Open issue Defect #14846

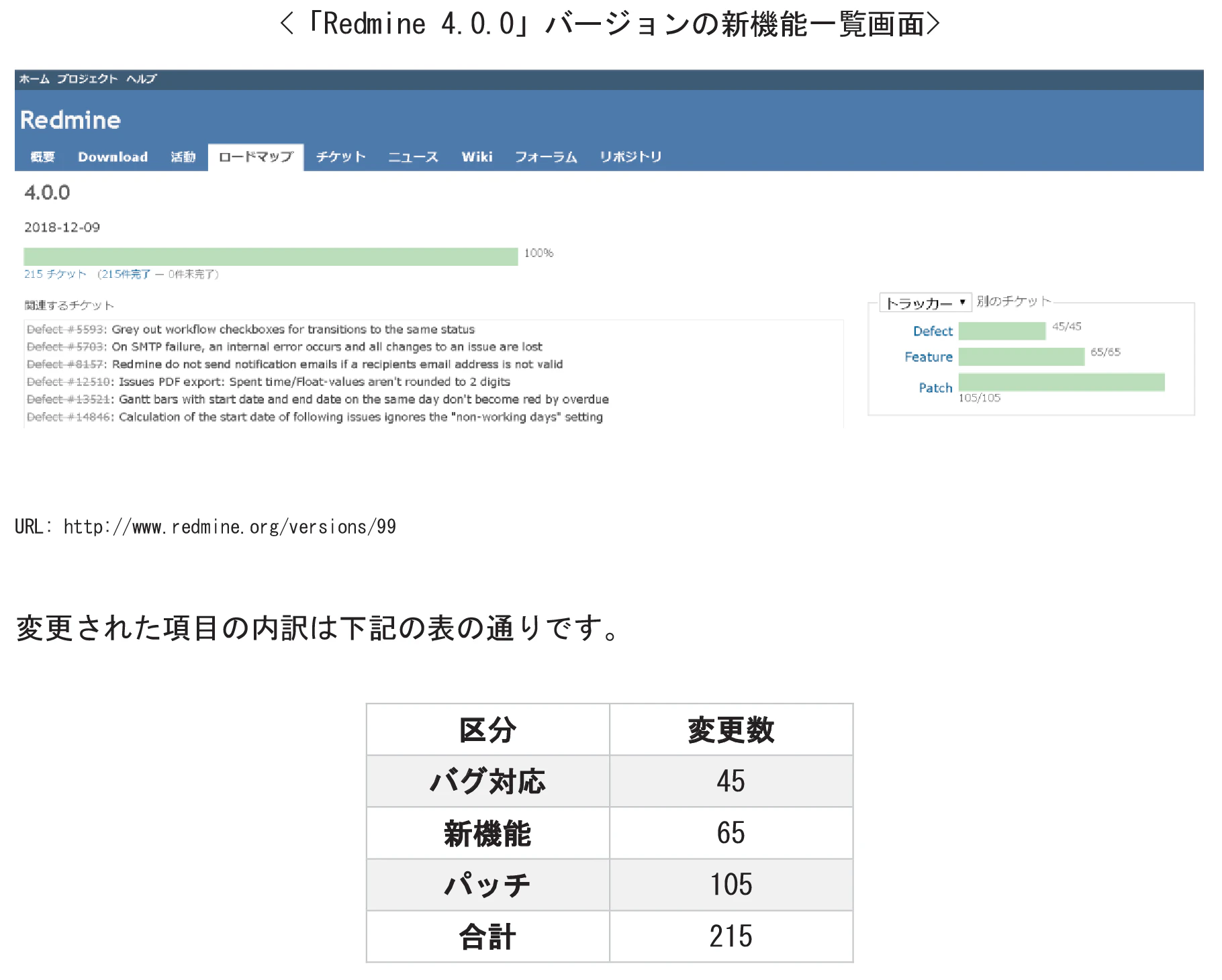69,417
